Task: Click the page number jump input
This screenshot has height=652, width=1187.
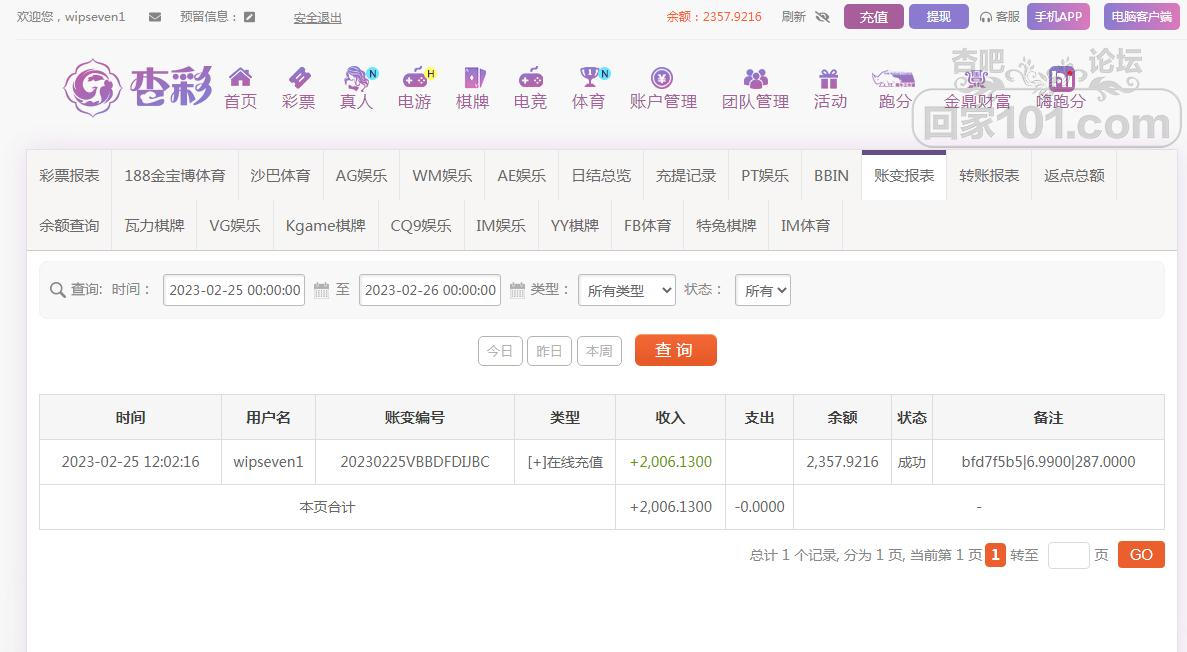Action: (1068, 555)
